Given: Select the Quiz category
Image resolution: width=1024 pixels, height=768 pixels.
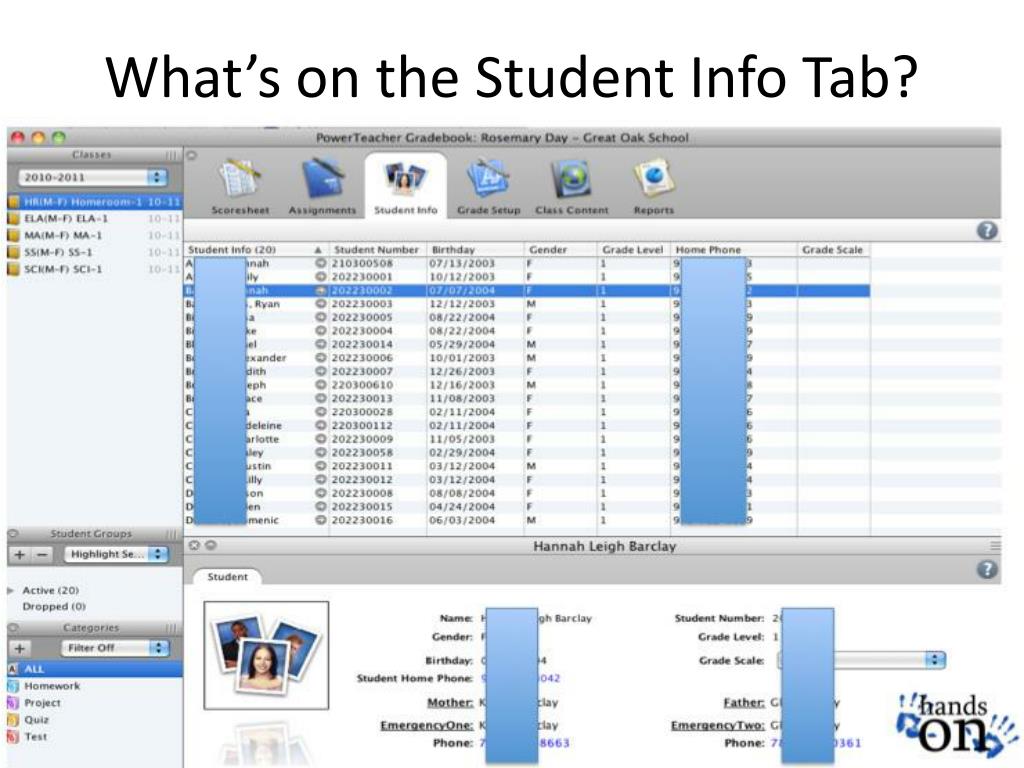Looking at the screenshot, I should [36, 720].
